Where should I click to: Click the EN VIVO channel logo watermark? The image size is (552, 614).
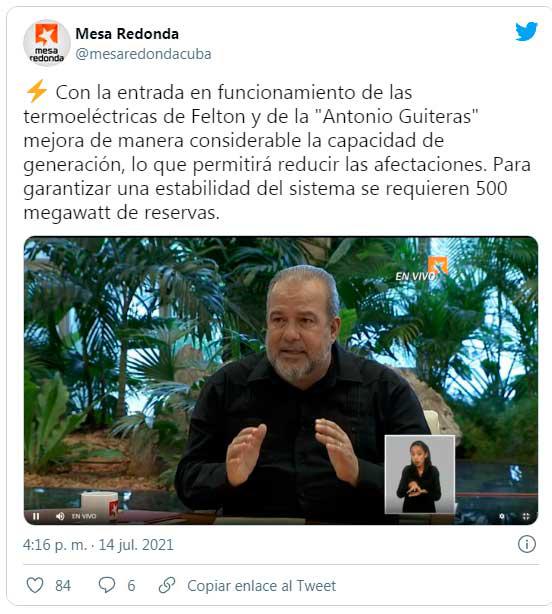(x=422, y=269)
